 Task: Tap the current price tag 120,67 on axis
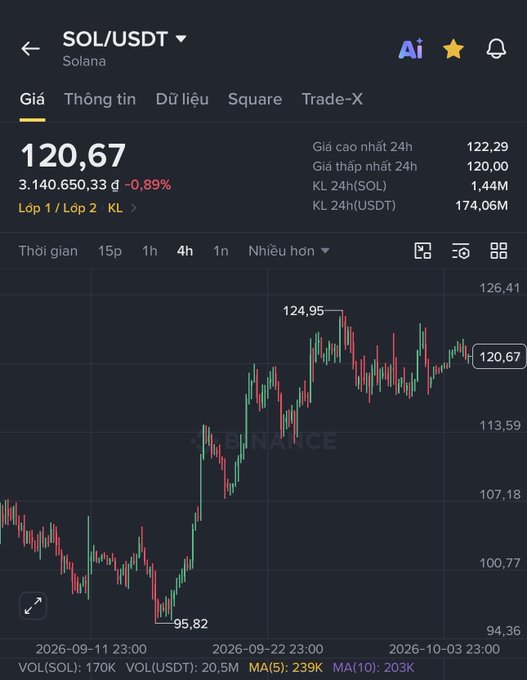tap(499, 356)
